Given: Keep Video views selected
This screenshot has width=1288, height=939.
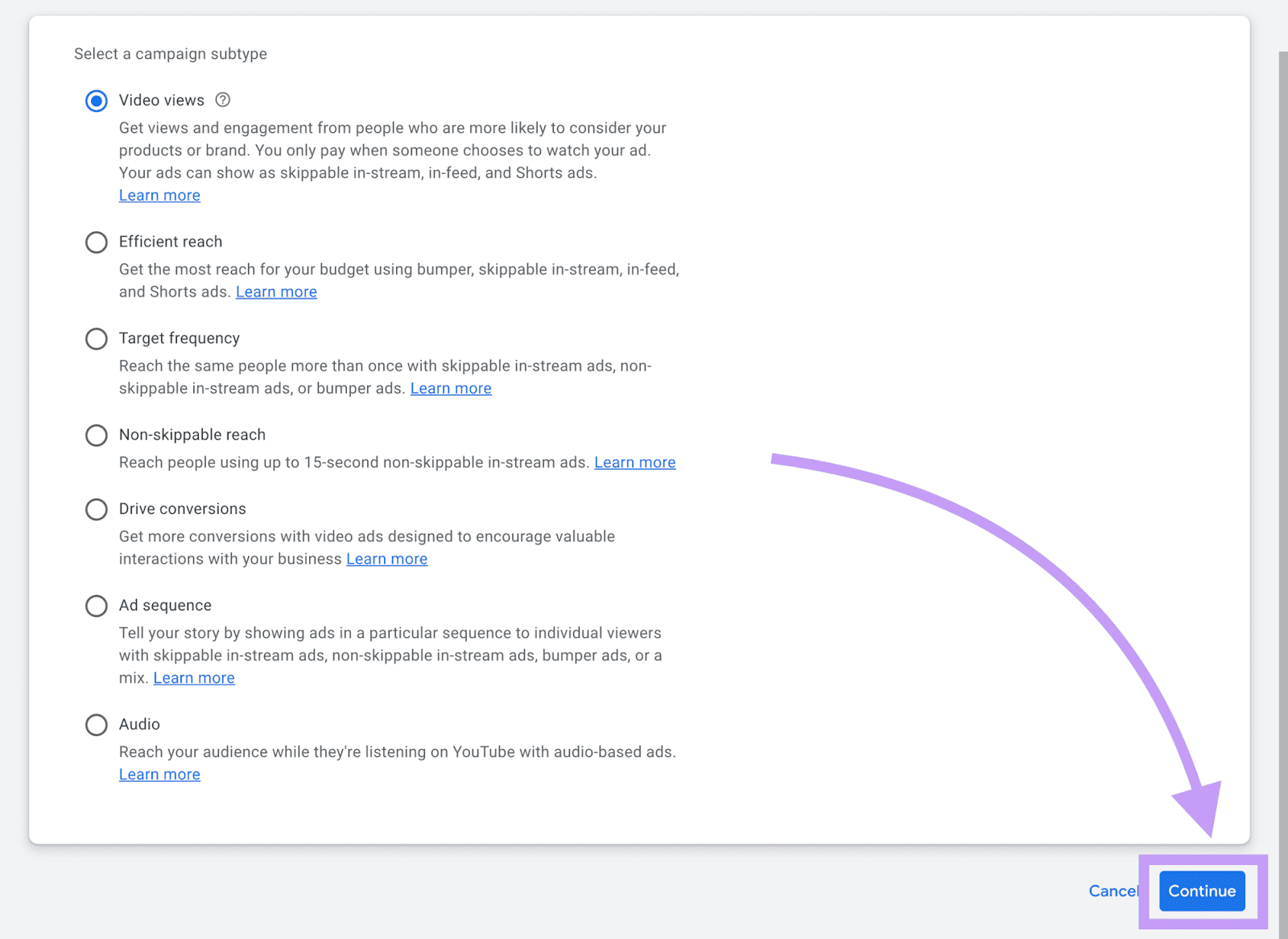Looking at the screenshot, I should (96, 100).
